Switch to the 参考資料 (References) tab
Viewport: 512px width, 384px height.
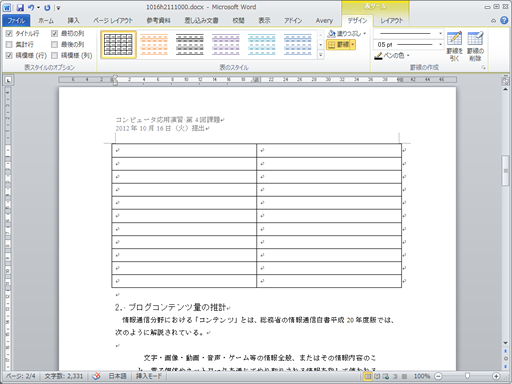[x=158, y=21]
